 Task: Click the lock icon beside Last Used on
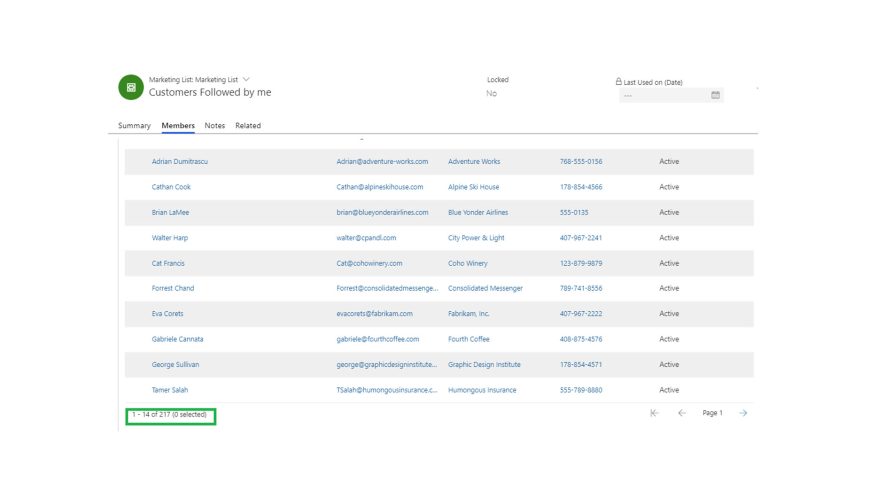(x=618, y=81)
